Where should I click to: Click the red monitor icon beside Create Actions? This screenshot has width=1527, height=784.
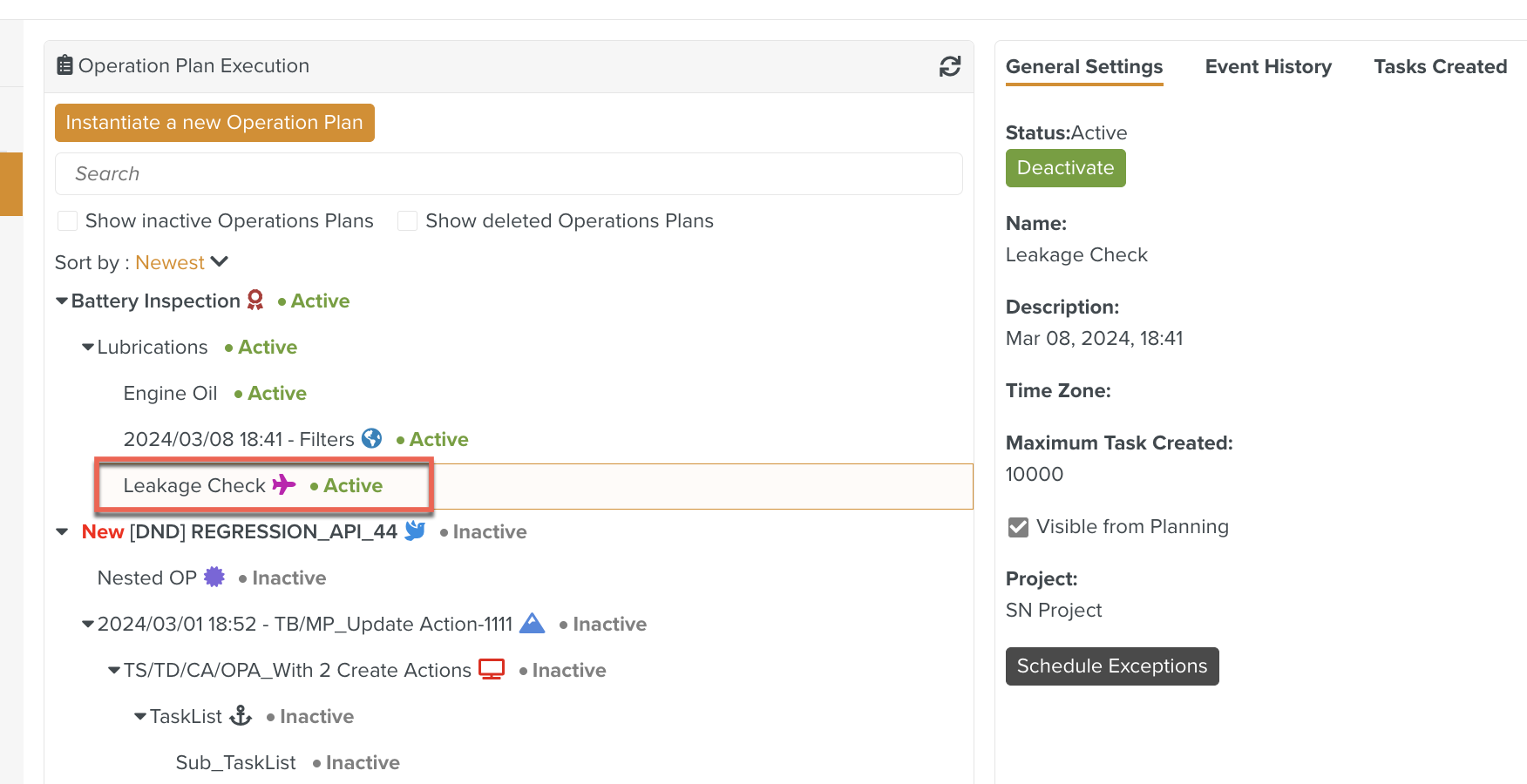(492, 669)
